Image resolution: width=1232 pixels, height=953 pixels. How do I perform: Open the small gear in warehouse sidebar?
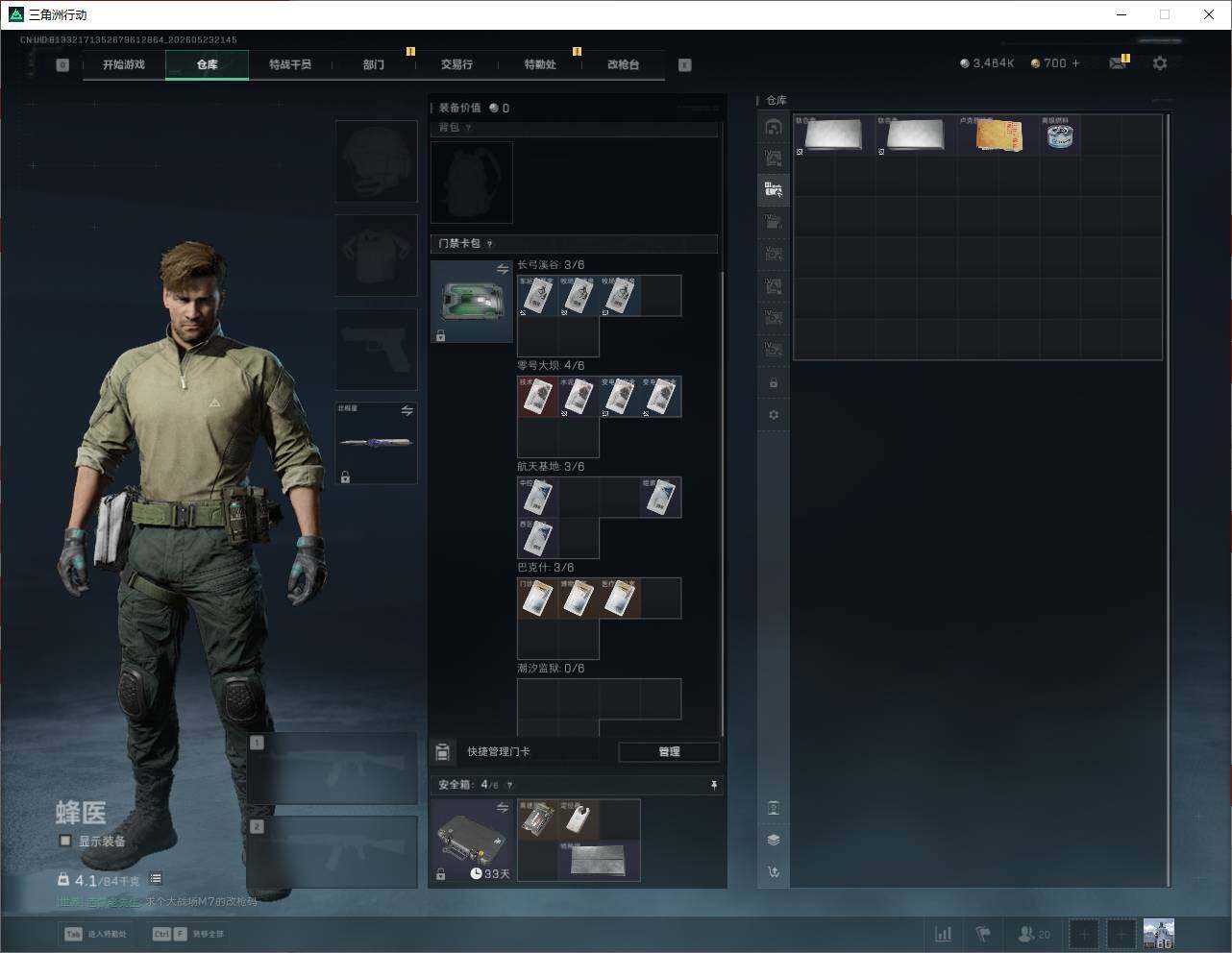(x=774, y=415)
